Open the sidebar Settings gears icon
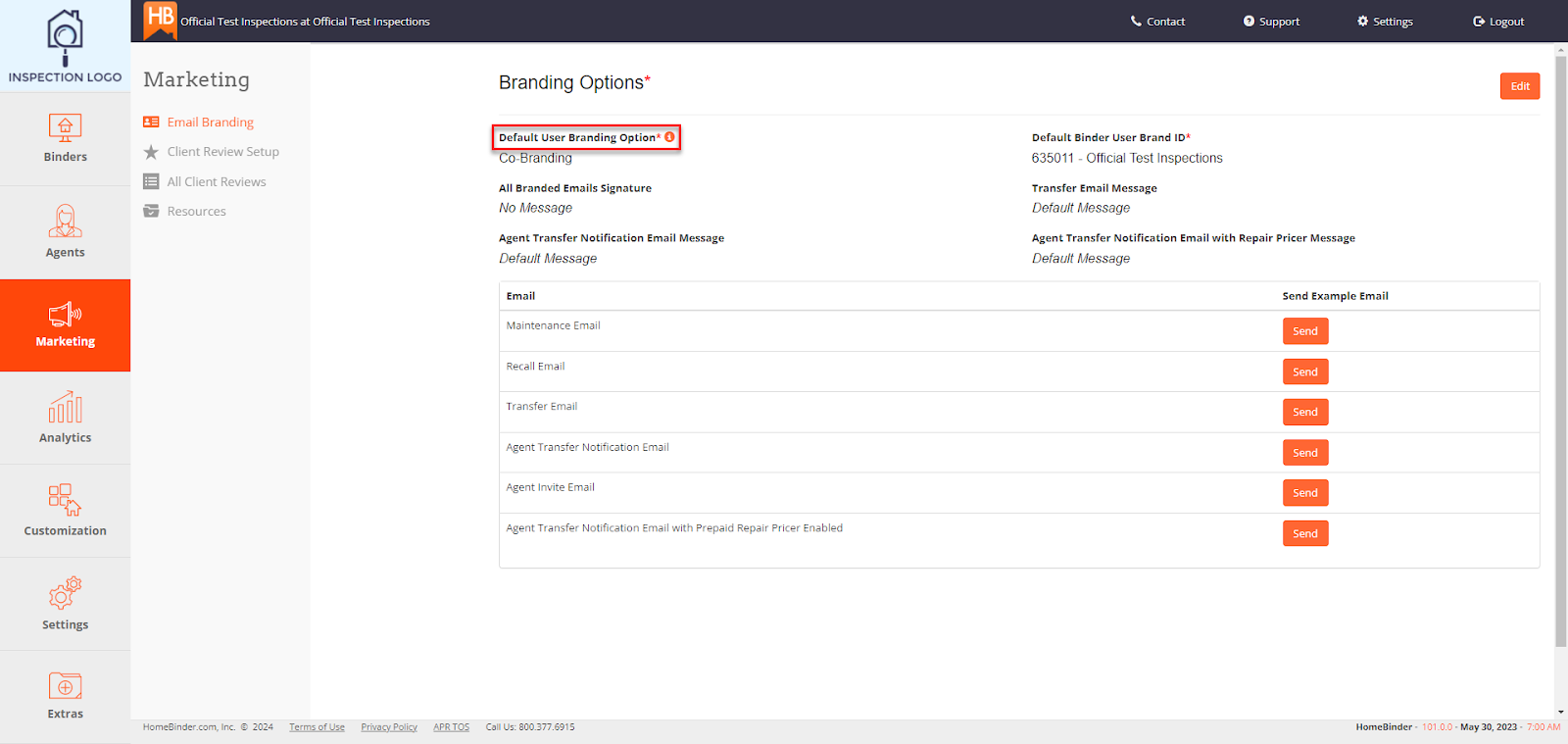This screenshot has height=744, width=1568. 65,593
